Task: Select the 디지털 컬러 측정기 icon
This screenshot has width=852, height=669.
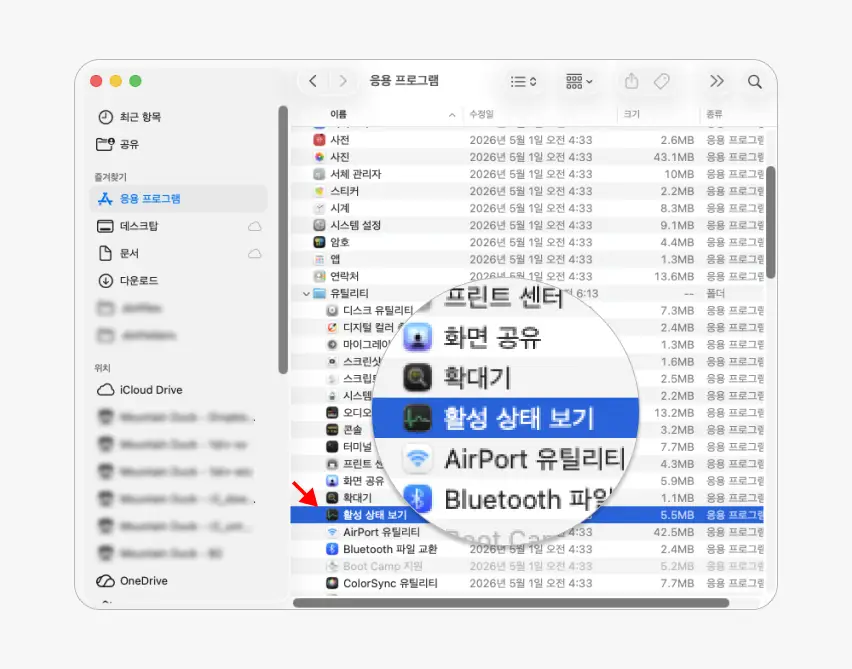Action: pos(332,328)
